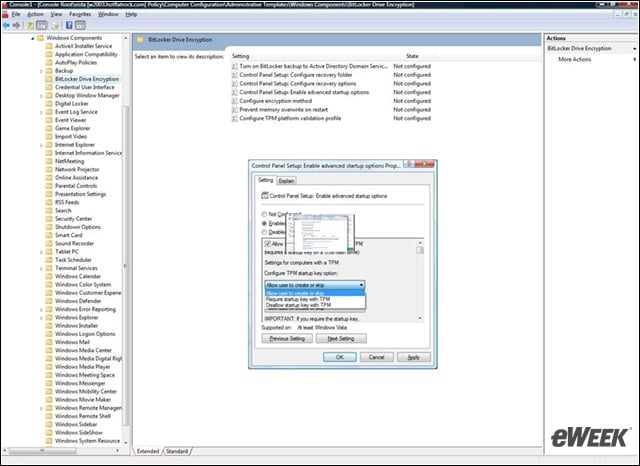Click the Apply button
Image resolution: width=640 pixels, height=466 pixels.
413,357
